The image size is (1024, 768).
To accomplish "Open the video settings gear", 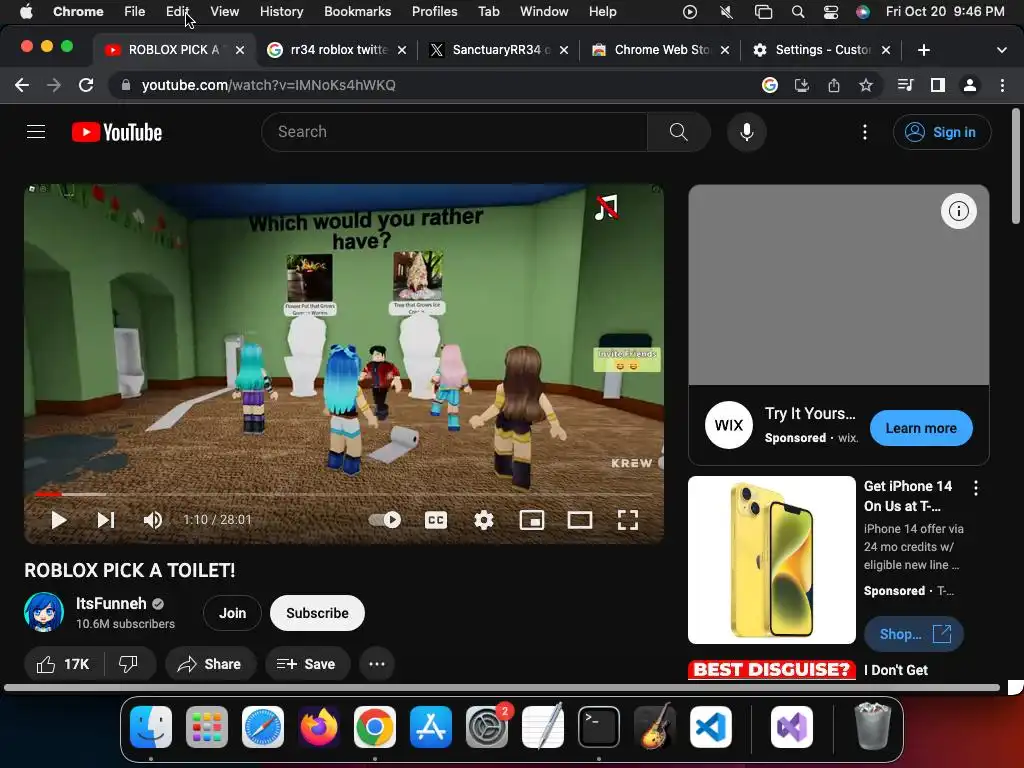I will click(483, 520).
